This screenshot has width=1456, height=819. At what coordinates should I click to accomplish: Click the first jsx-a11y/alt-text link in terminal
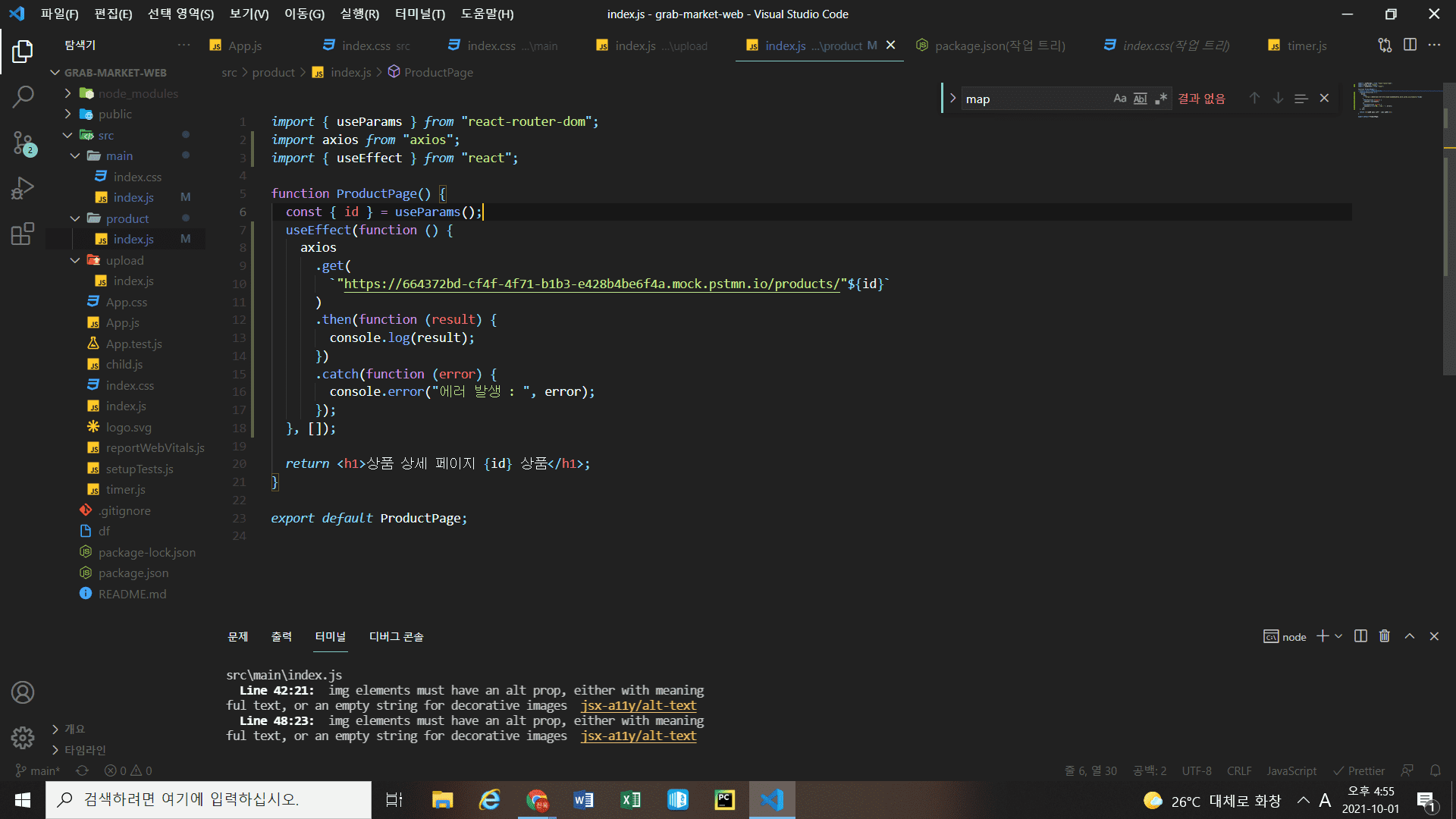click(x=639, y=705)
